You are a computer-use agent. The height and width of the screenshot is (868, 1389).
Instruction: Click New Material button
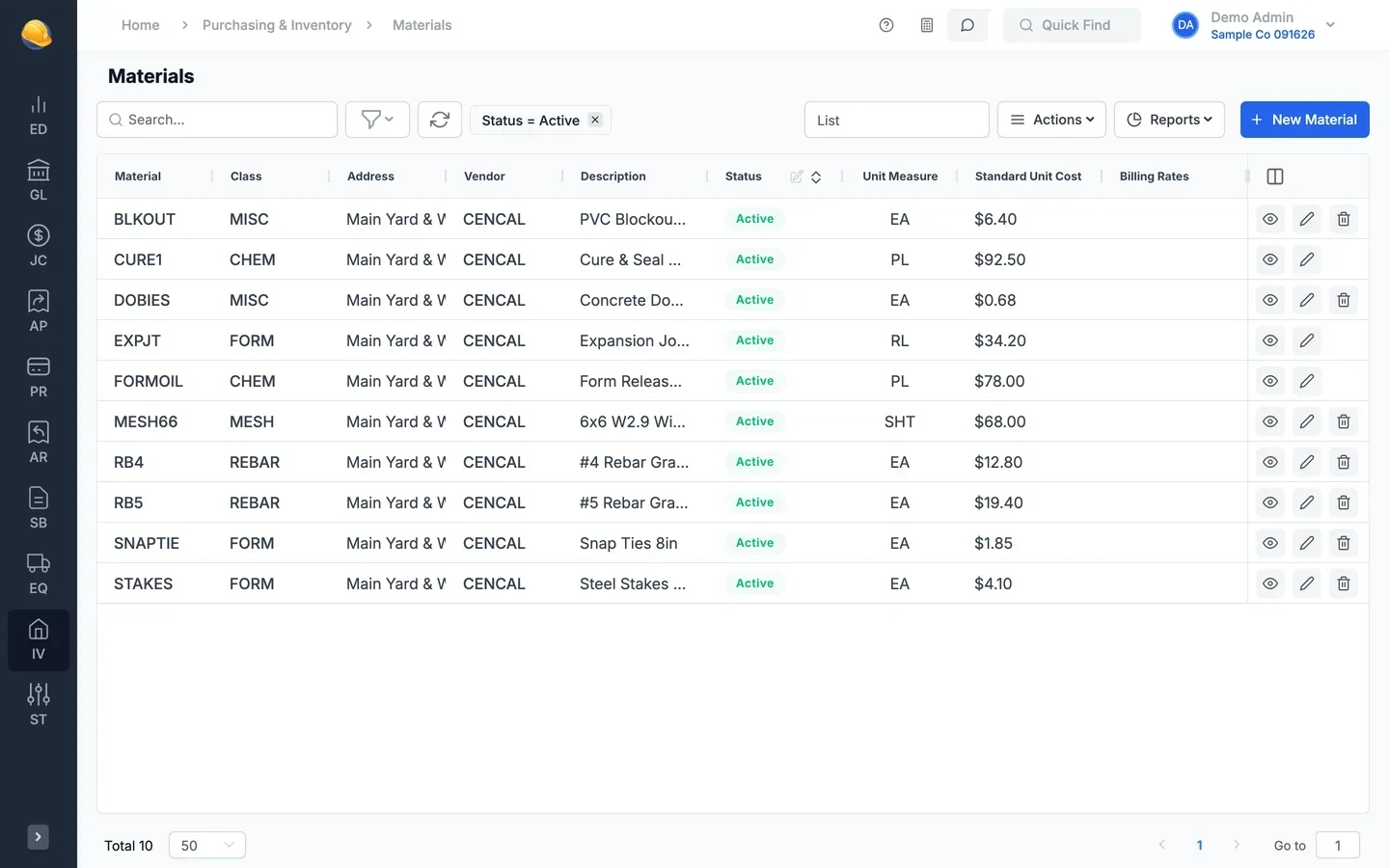[1304, 120]
